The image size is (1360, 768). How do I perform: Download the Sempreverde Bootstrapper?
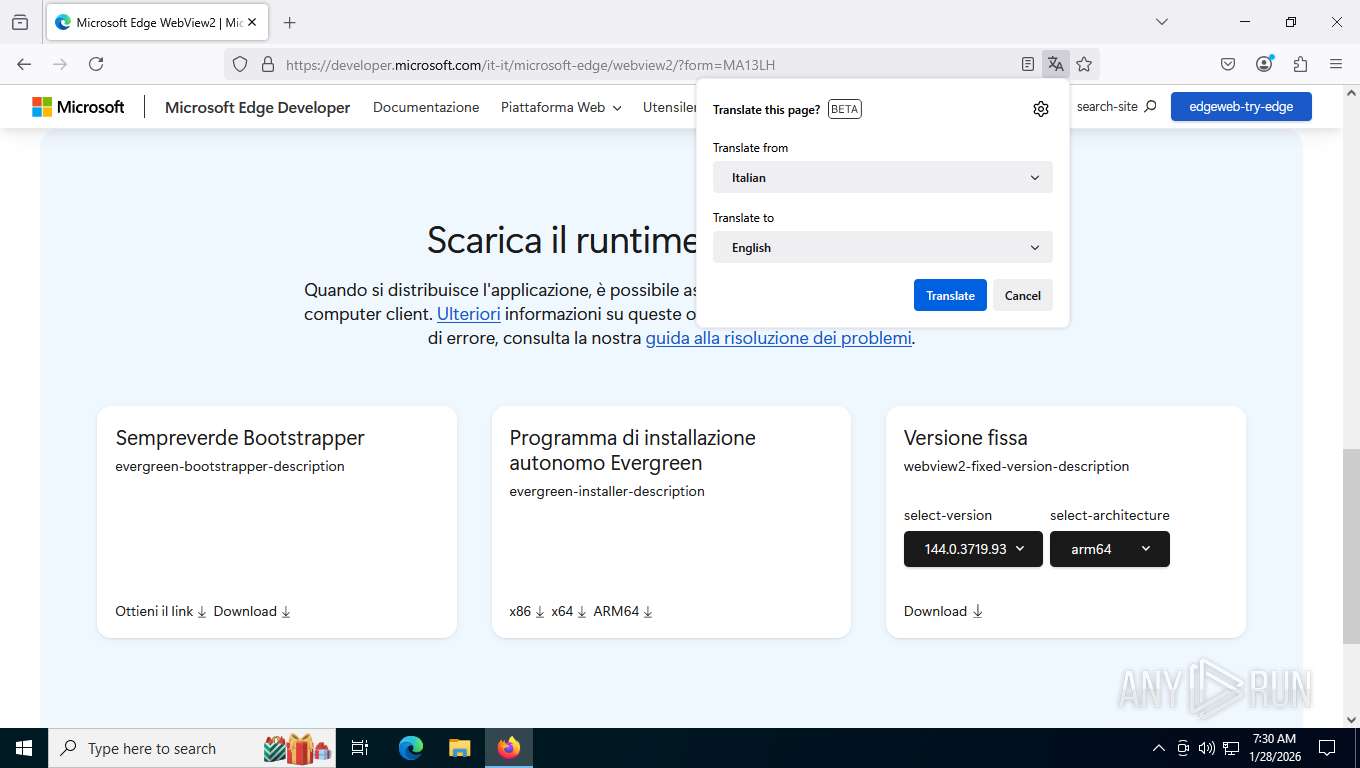252,611
